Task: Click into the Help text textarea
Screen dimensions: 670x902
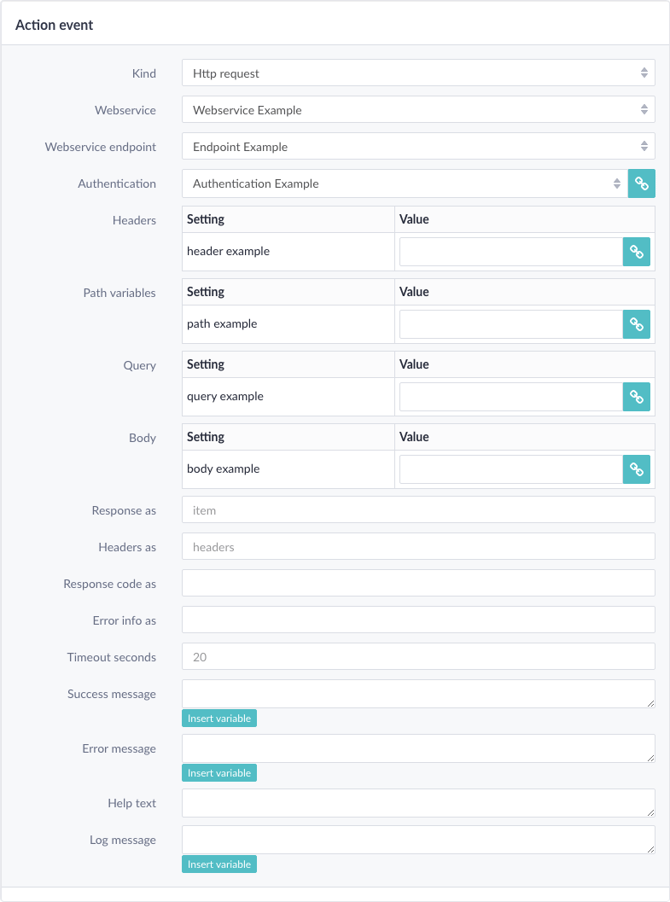Action: click(x=418, y=803)
